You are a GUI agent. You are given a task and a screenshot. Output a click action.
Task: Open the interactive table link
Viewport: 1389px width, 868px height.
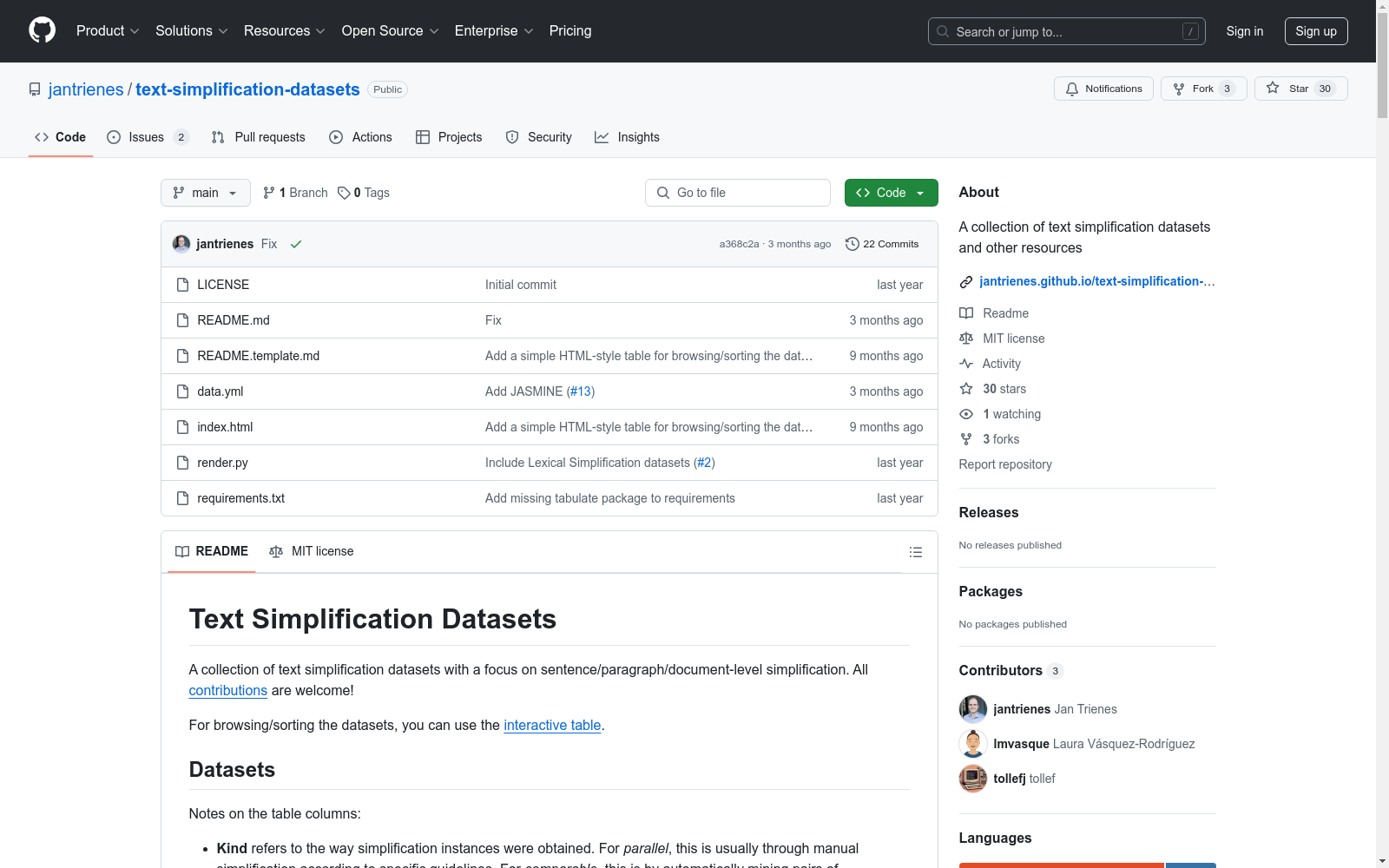(552, 725)
